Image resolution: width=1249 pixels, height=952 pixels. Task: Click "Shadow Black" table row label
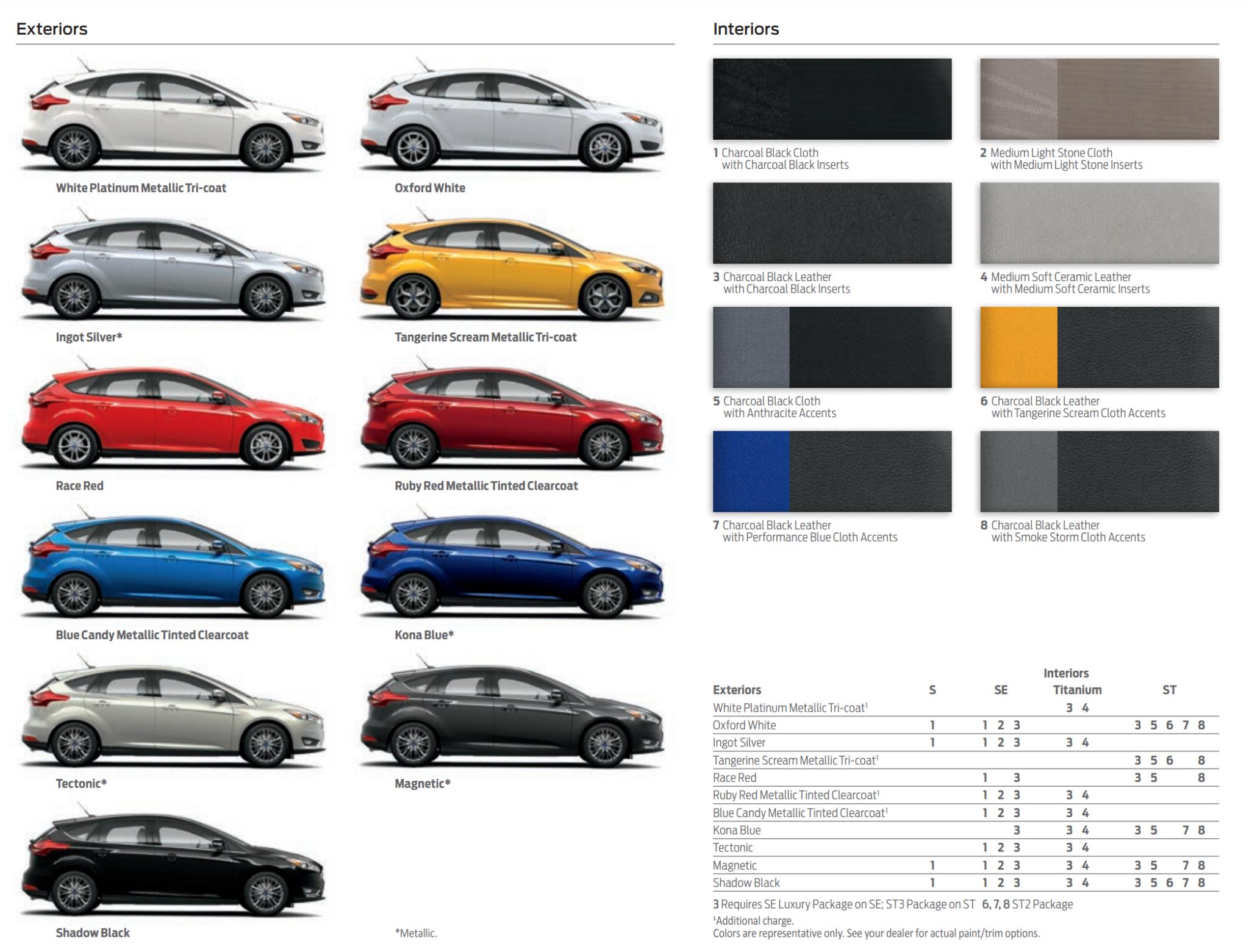point(746,882)
